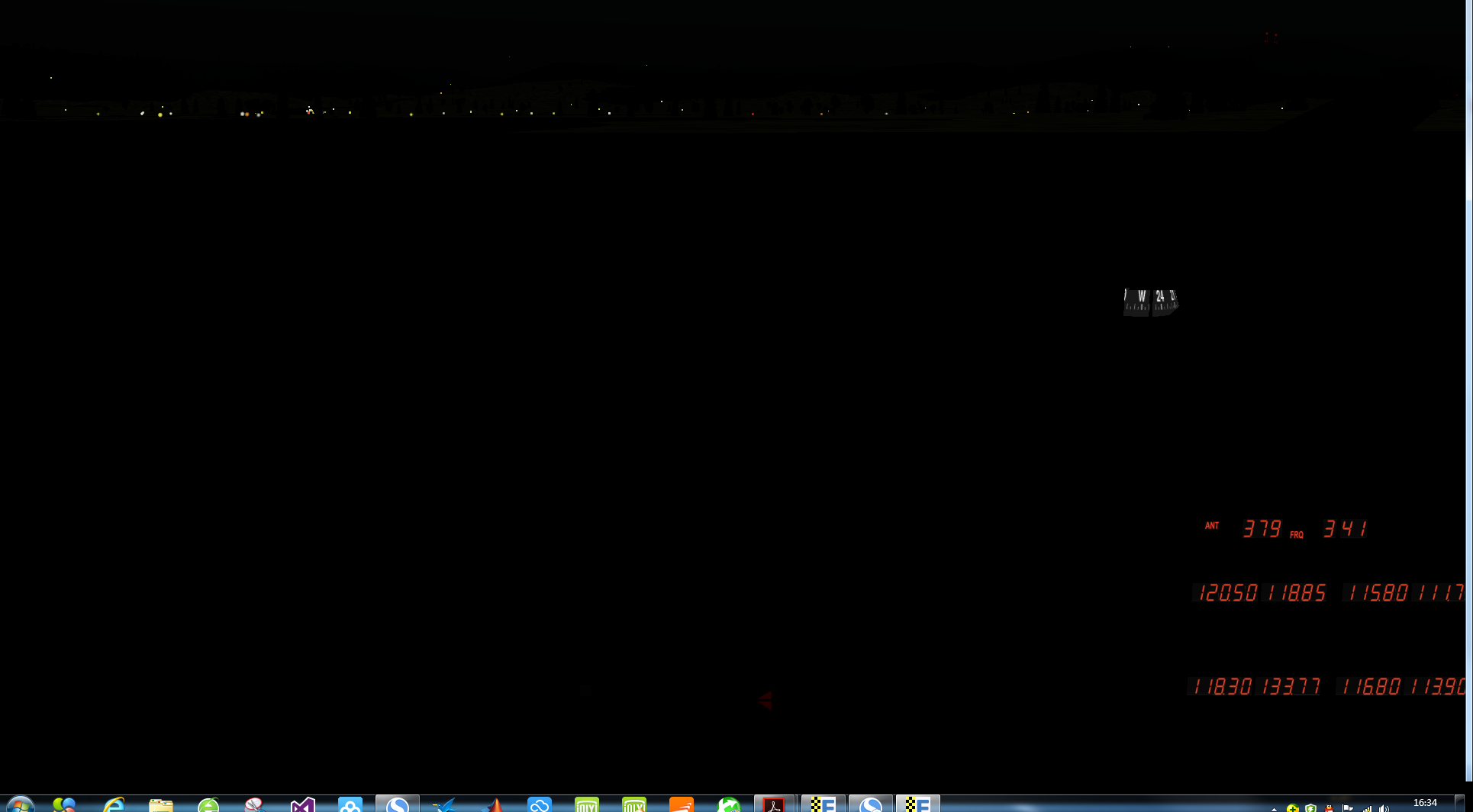Open the blue cloud sync taskbar icon
Image resolution: width=1473 pixels, height=812 pixels.
point(540,804)
